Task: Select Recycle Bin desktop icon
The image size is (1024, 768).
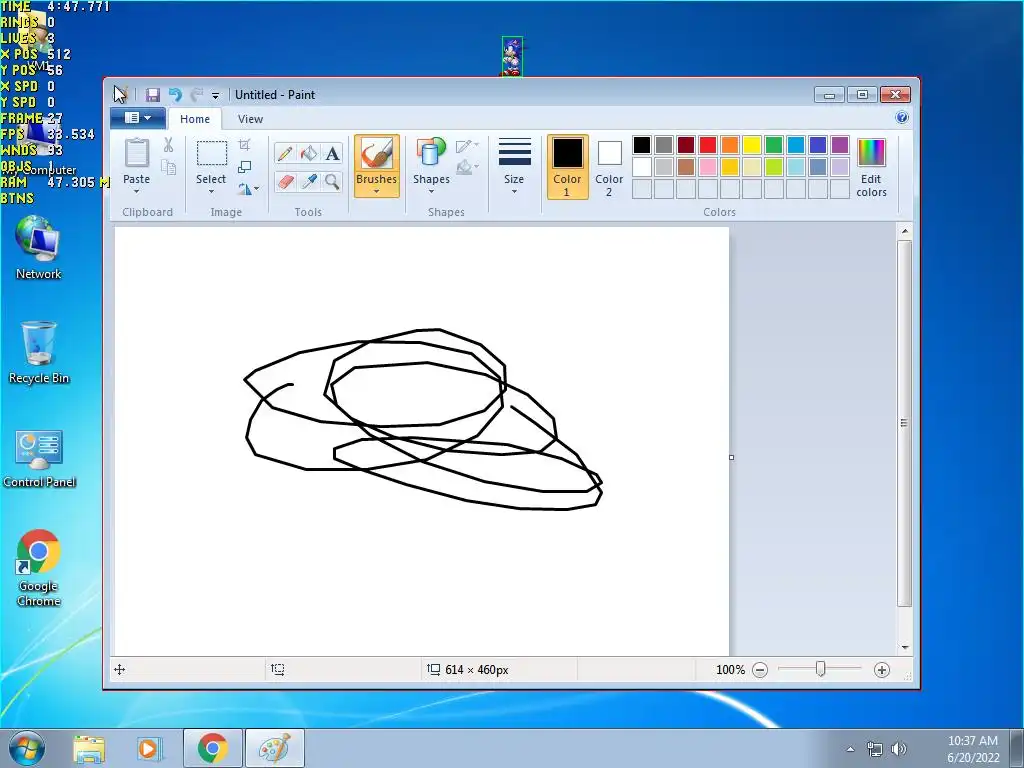Action: pos(39,353)
